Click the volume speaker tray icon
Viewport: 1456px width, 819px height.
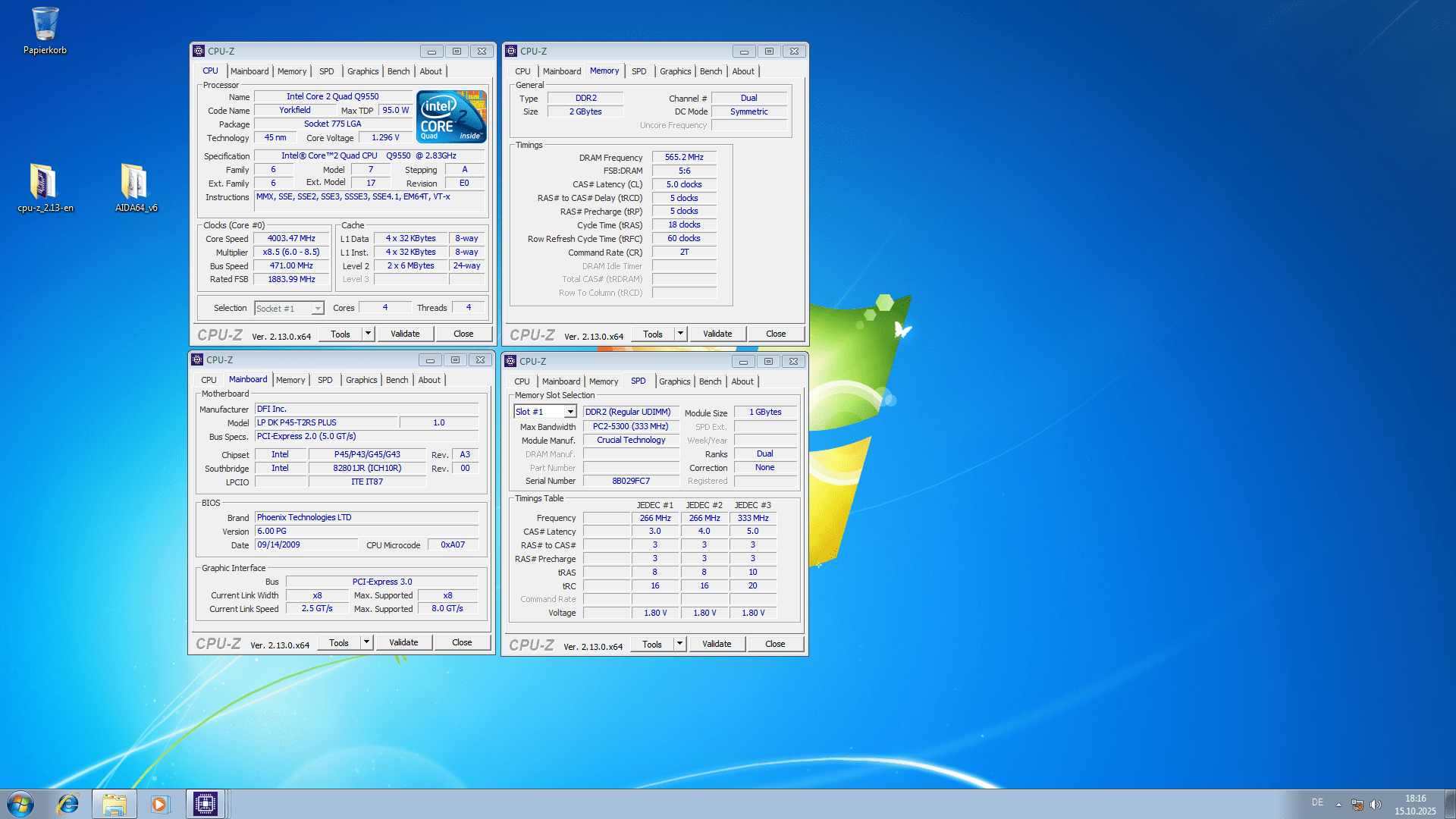point(1376,804)
